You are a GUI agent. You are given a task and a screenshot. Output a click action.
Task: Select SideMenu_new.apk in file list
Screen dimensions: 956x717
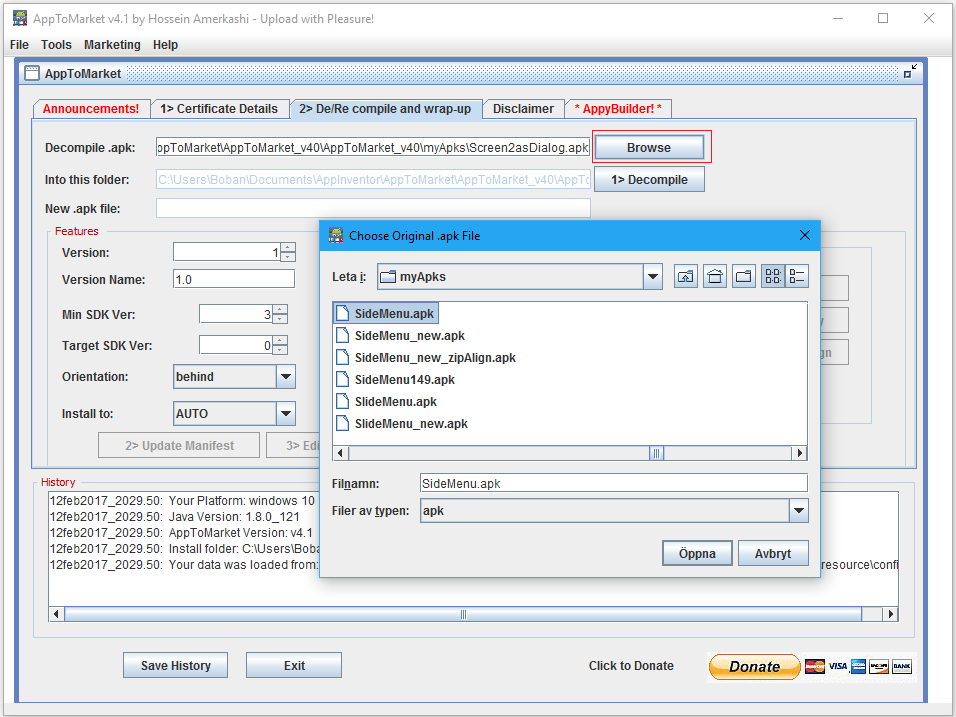tap(401, 335)
